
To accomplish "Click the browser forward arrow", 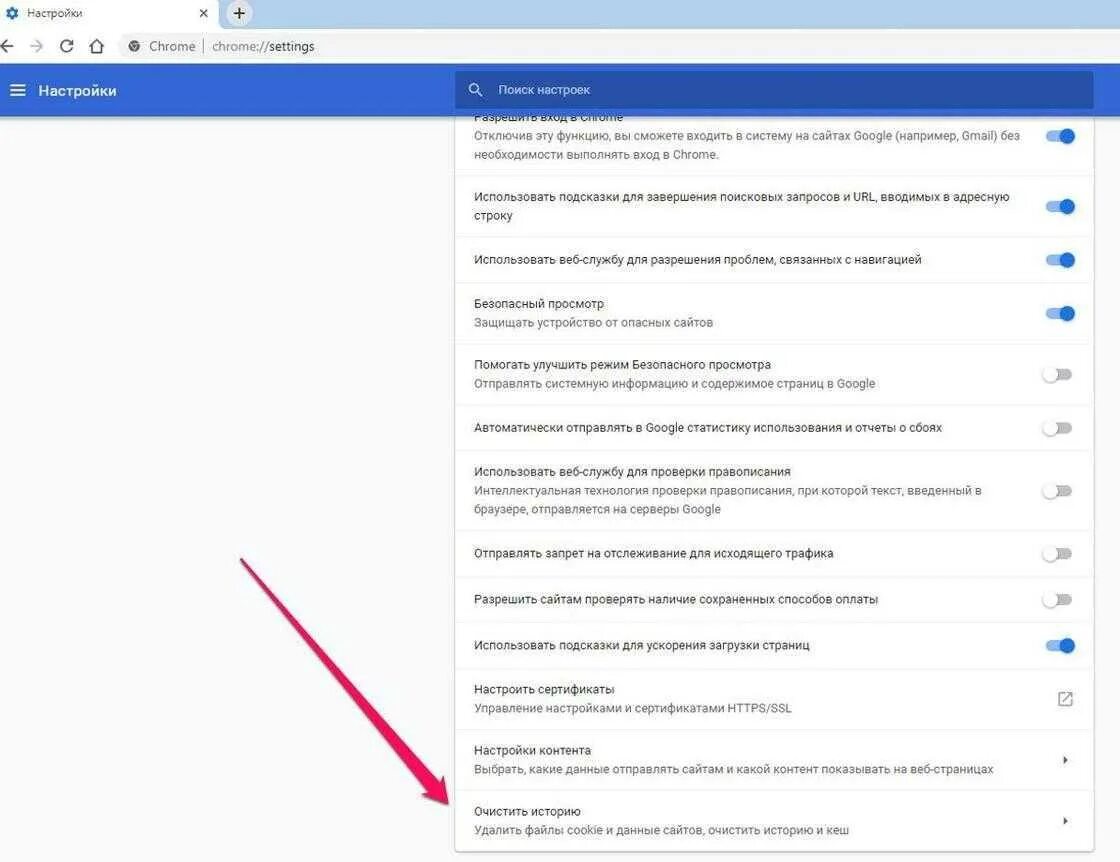I will pyautogui.click(x=36, y=46).
